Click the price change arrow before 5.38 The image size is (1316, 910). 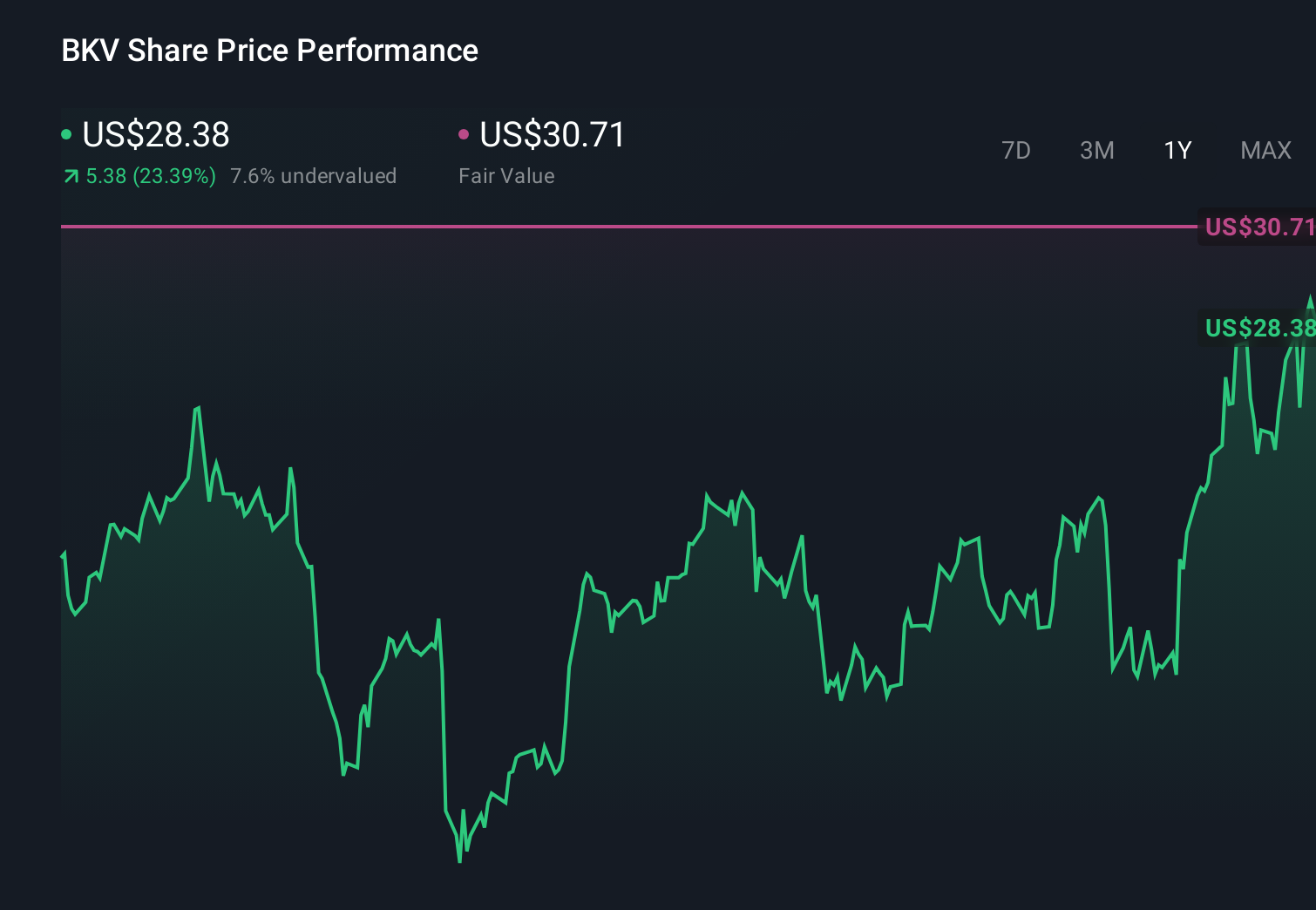click(70, 176)
